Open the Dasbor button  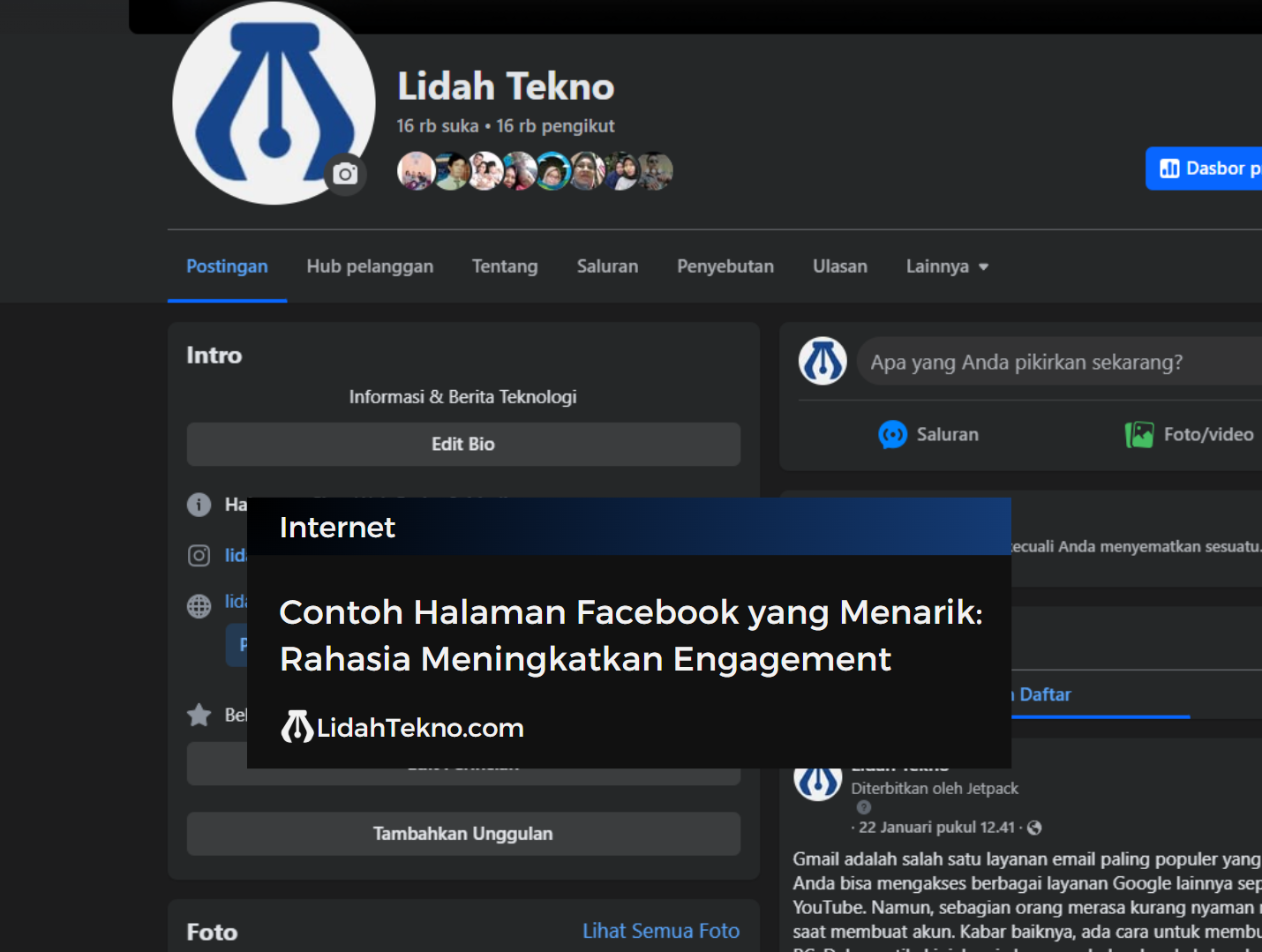coord(1205,169)
